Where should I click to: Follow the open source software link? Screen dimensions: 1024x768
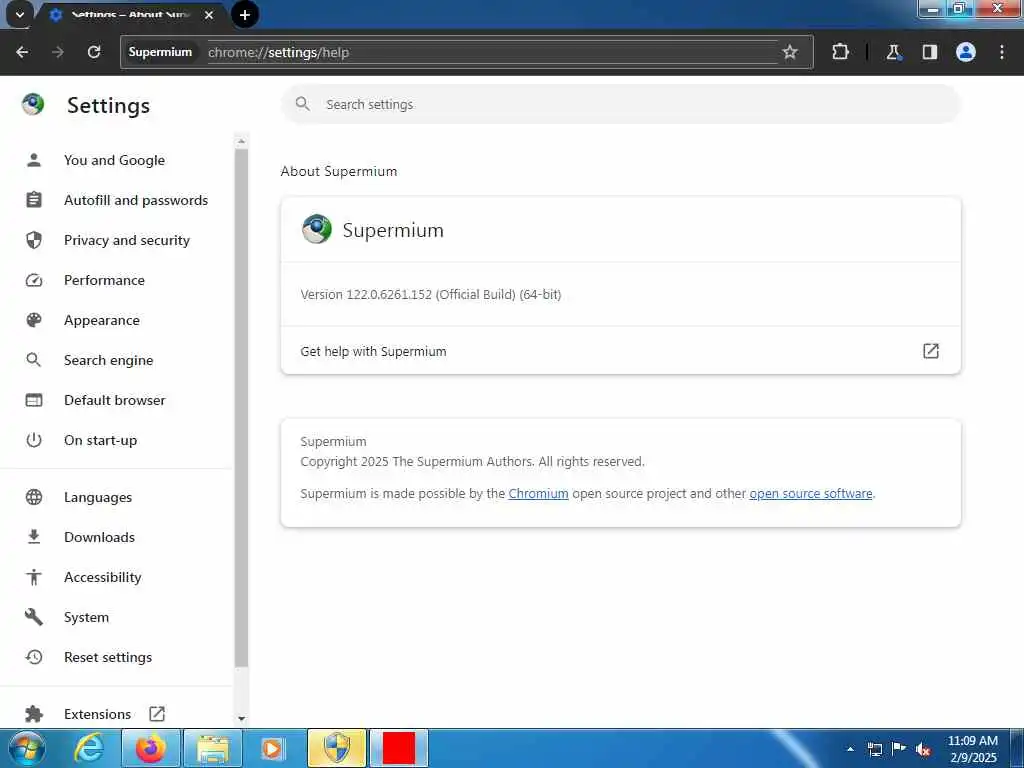click(810, 494)
